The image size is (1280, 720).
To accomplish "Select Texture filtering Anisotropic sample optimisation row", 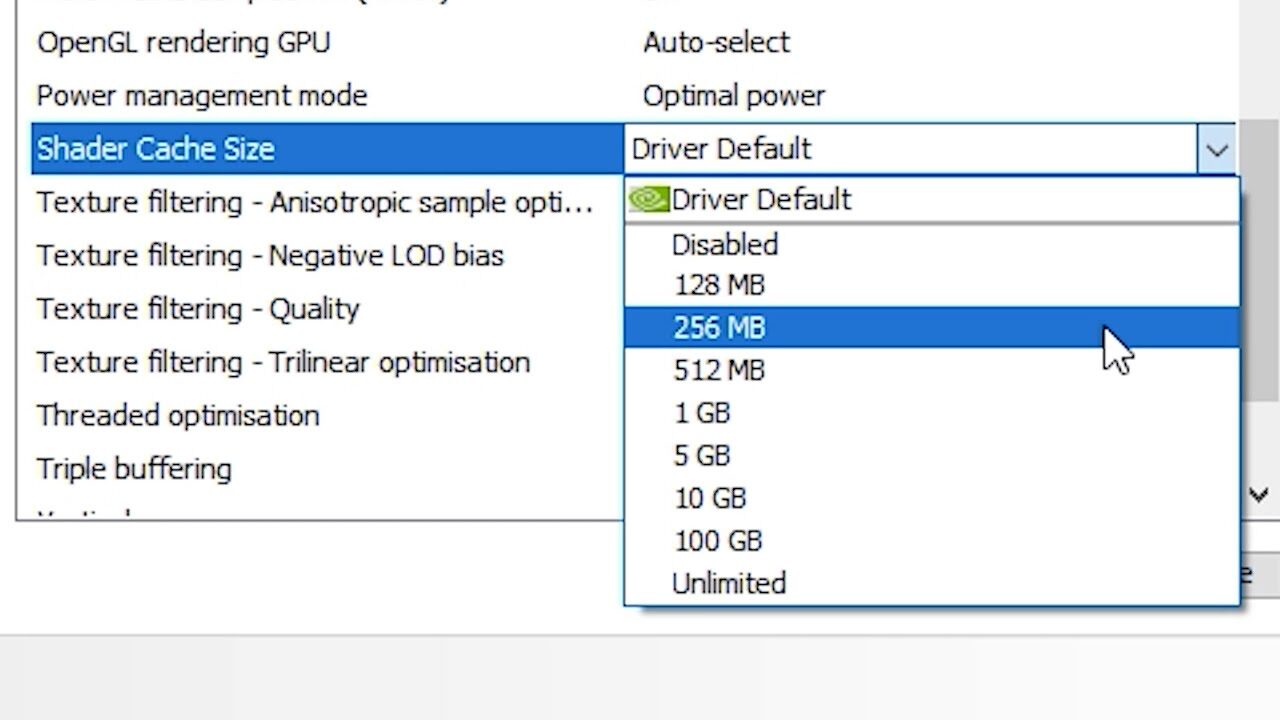I will point(314,202).
